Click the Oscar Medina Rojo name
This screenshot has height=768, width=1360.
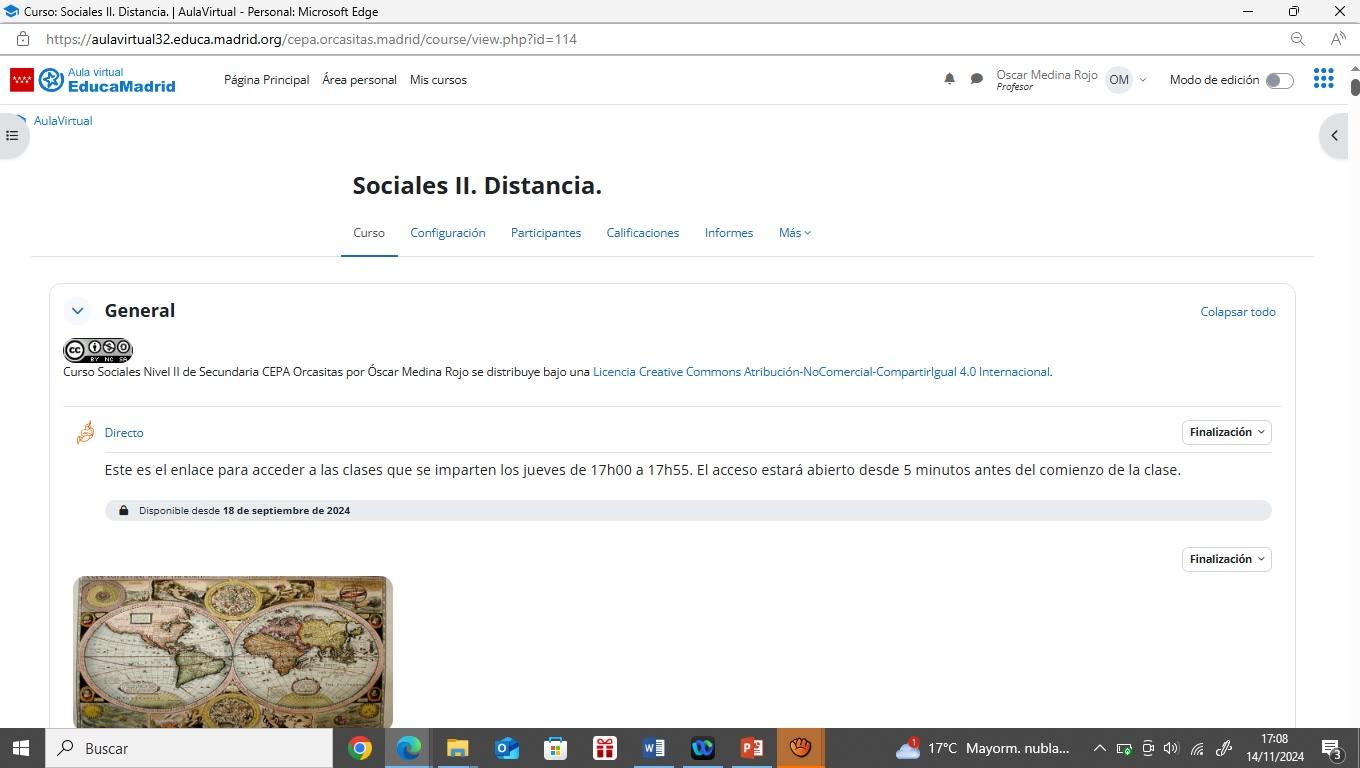1047,75
